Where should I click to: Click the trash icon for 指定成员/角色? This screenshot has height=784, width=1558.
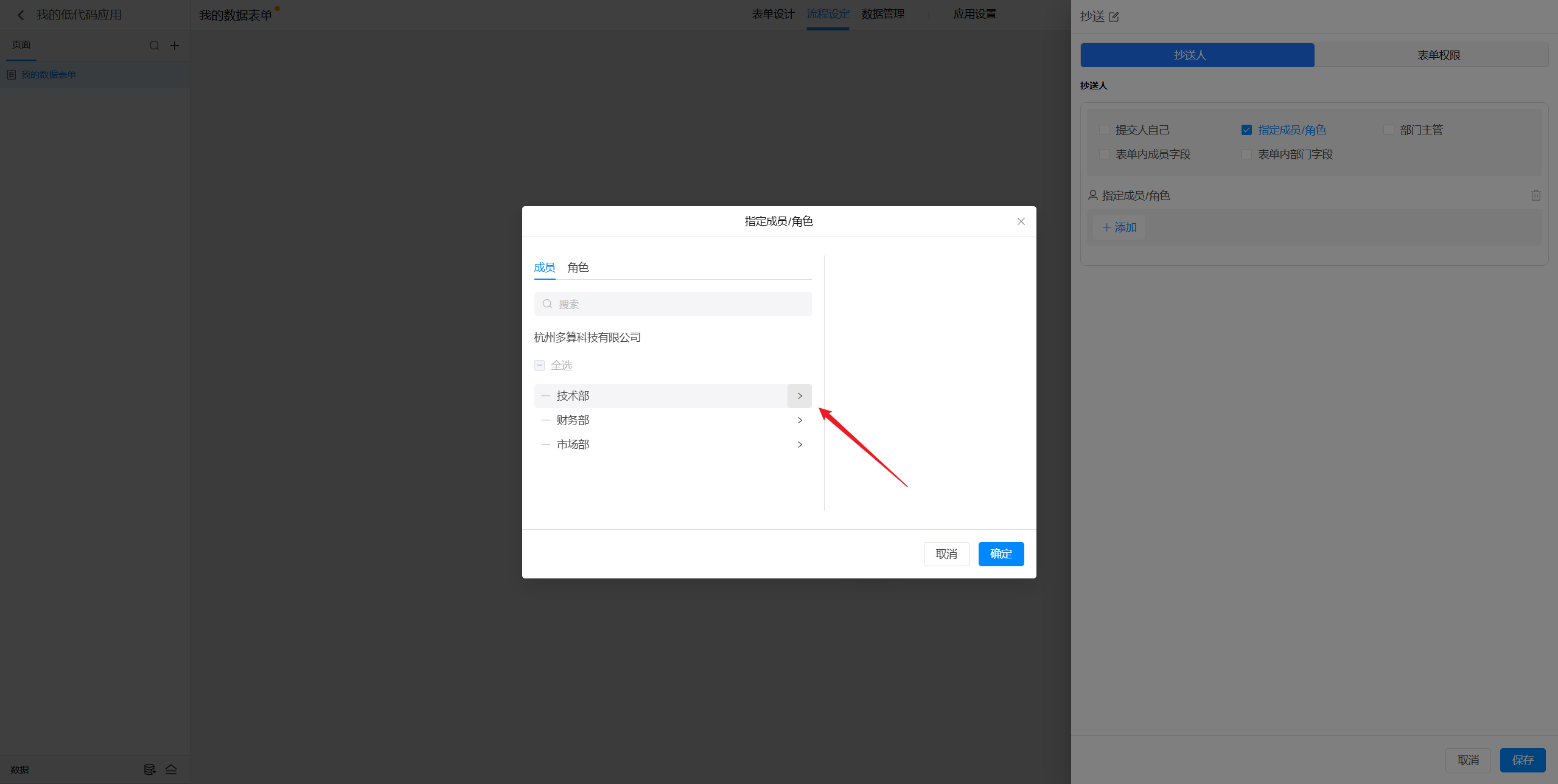(1535, 195)
